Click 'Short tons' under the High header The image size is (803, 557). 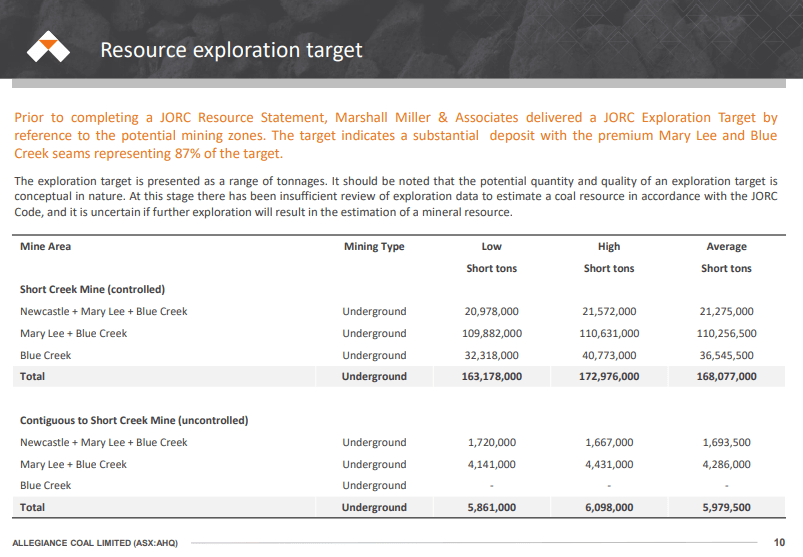point(609,268)
